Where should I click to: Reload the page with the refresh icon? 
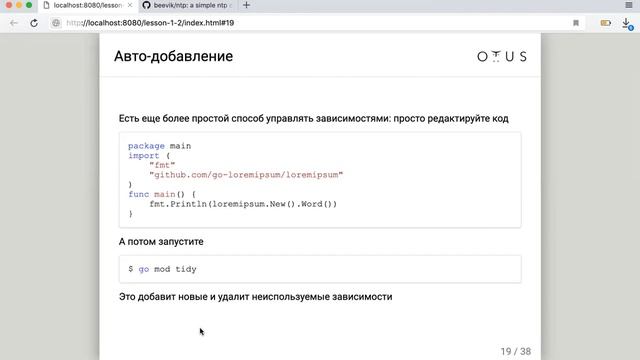[x=34, y=23]
